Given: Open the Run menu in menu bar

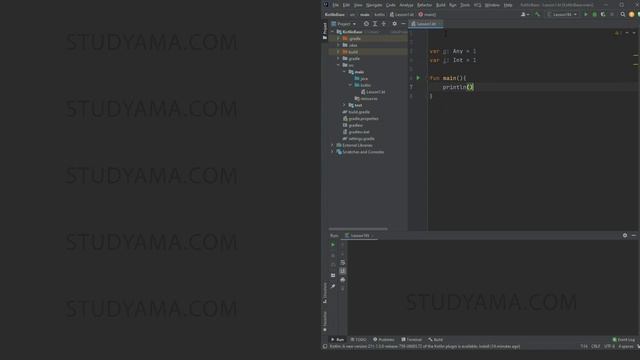Looking at the screenshot, I should [x=453, y=5].
